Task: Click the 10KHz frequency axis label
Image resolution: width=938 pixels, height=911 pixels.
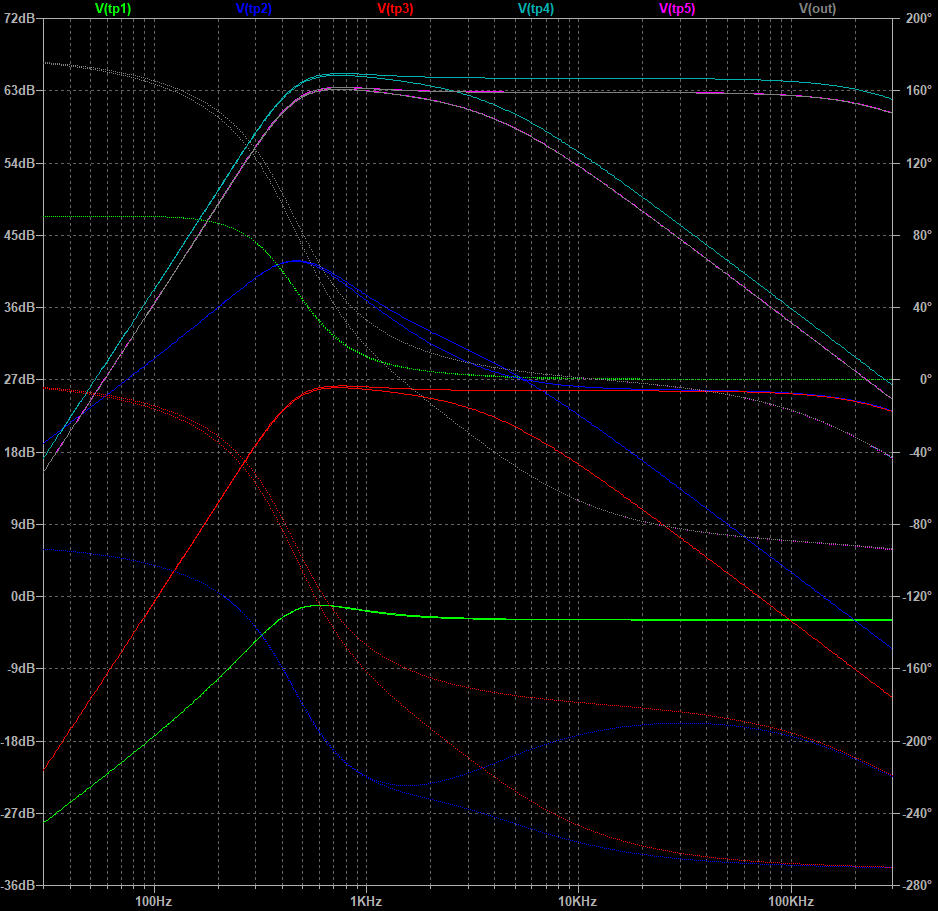Action: point(577,901)
